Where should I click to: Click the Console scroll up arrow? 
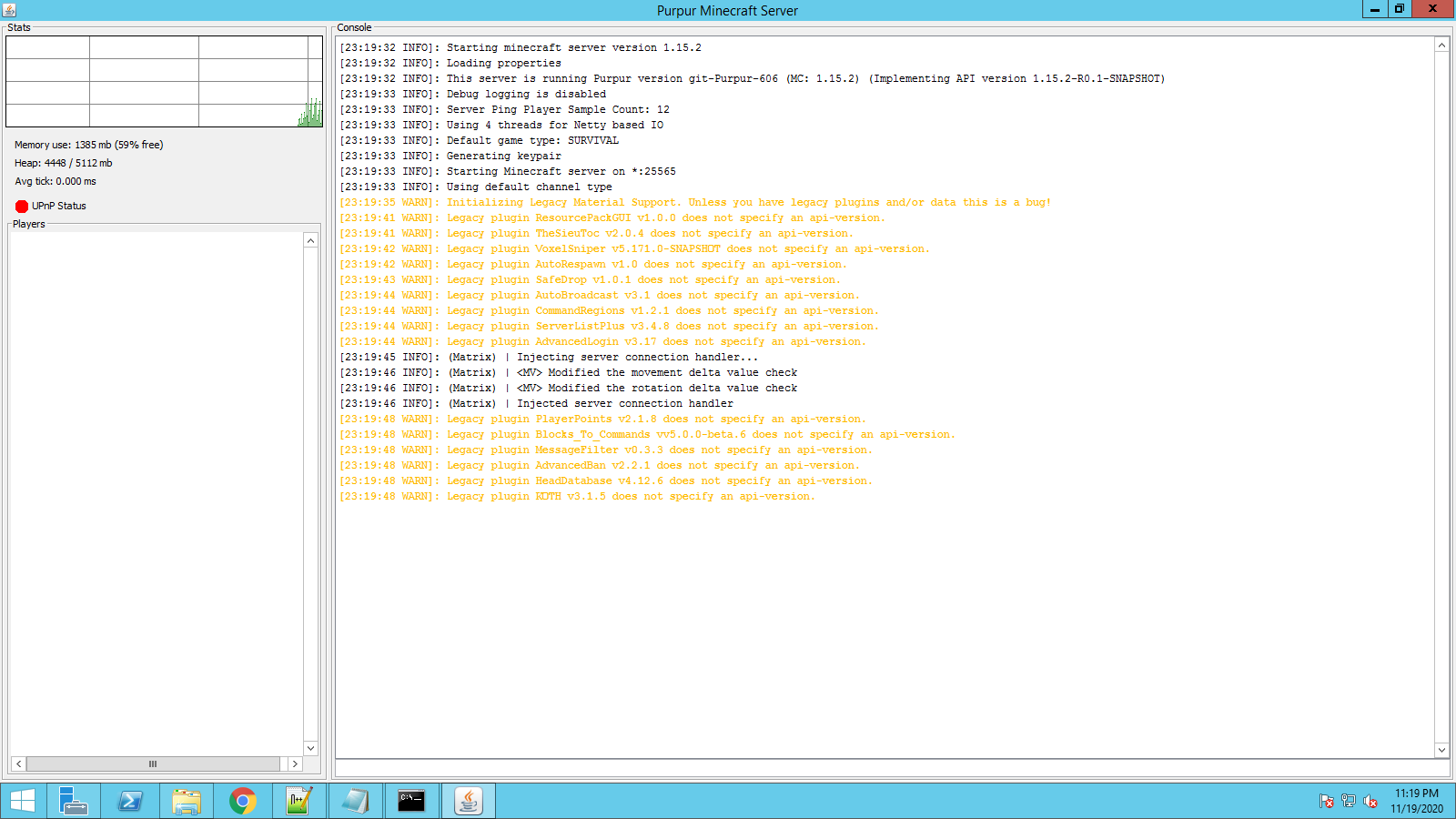pos(1441,45)
